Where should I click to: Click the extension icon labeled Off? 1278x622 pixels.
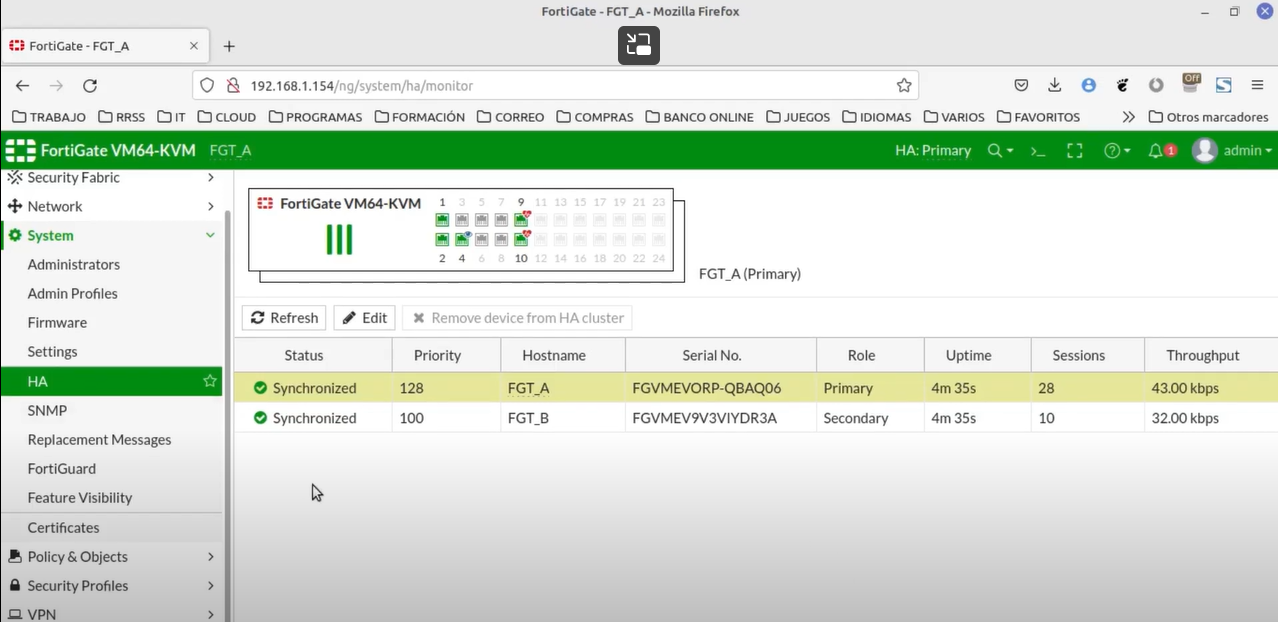[x=1191, y=84]
